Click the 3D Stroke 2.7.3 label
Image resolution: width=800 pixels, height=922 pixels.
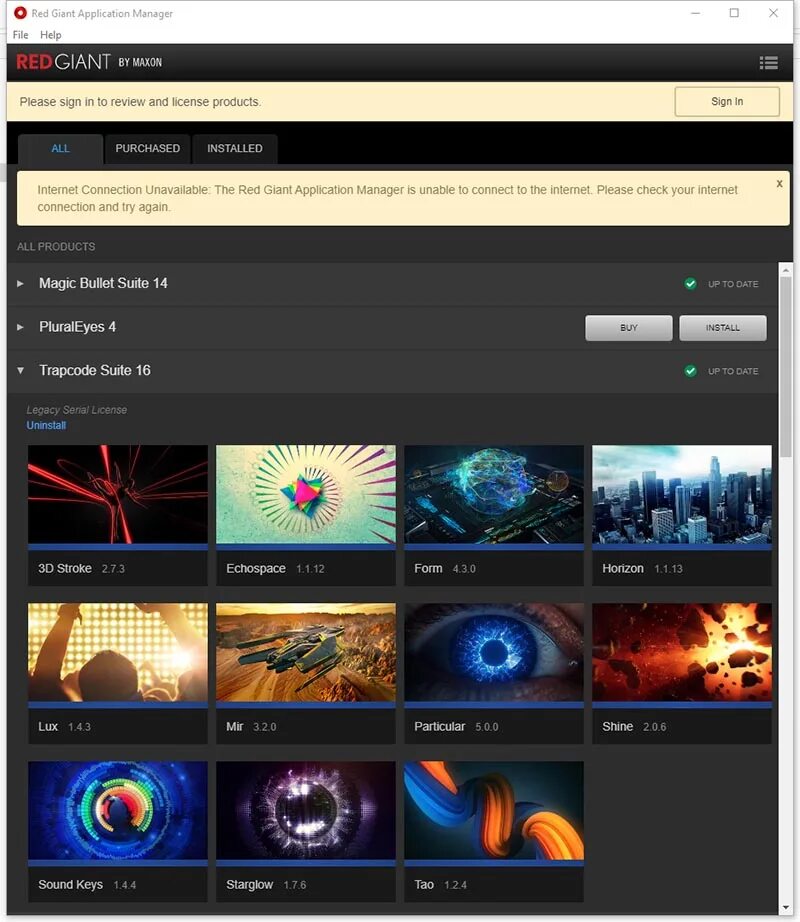81,569
